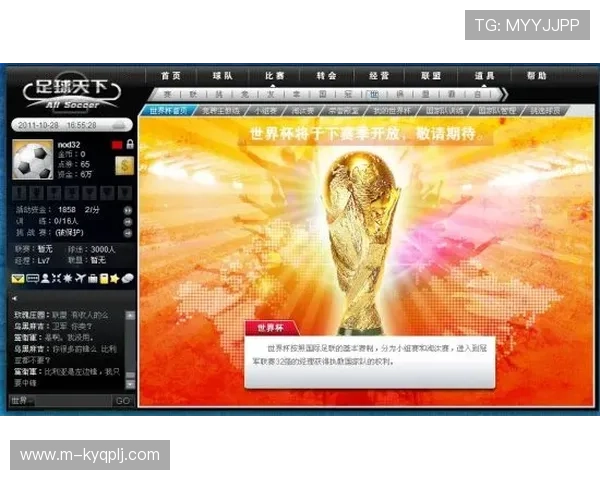
Task: Click the chat scrollbar thumb
Action: pyautogui.click(x=130, y=375)
